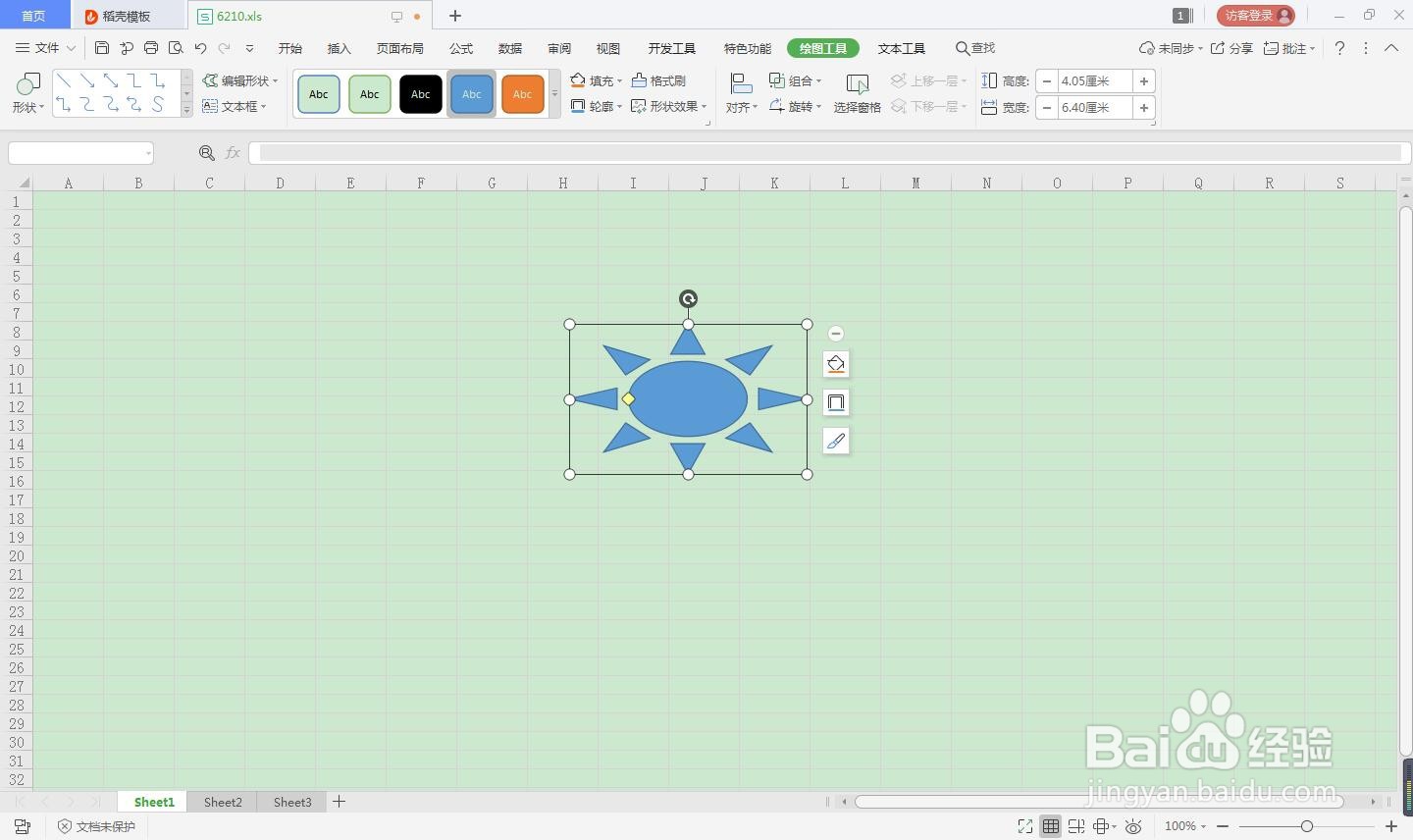Image resolution: width=1413 pixels, height=840 pixels.
Task: Open the 轮廓 outline settings
Action: click(600, 106)
